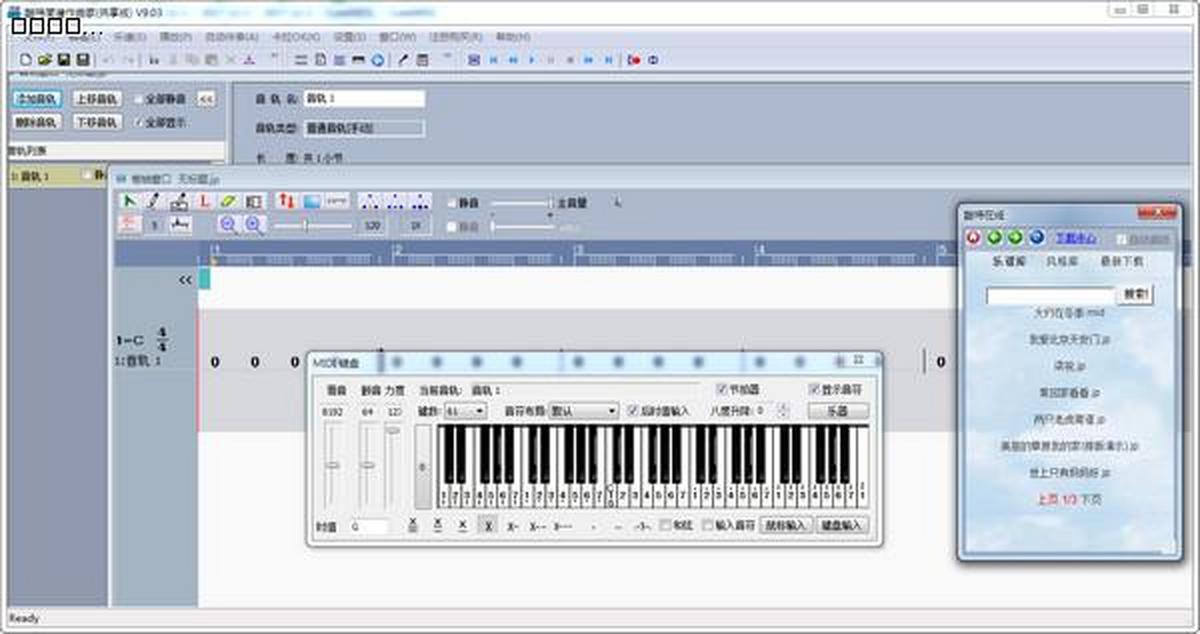Screen dimensions: 1200x634
Task: Click the 搜索 search button
Action: pos(1134,295)
